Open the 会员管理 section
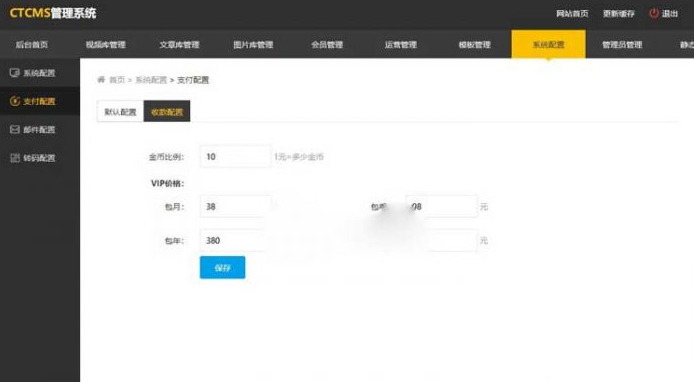Screen dimensions: 694x382 tap(327, 44)
